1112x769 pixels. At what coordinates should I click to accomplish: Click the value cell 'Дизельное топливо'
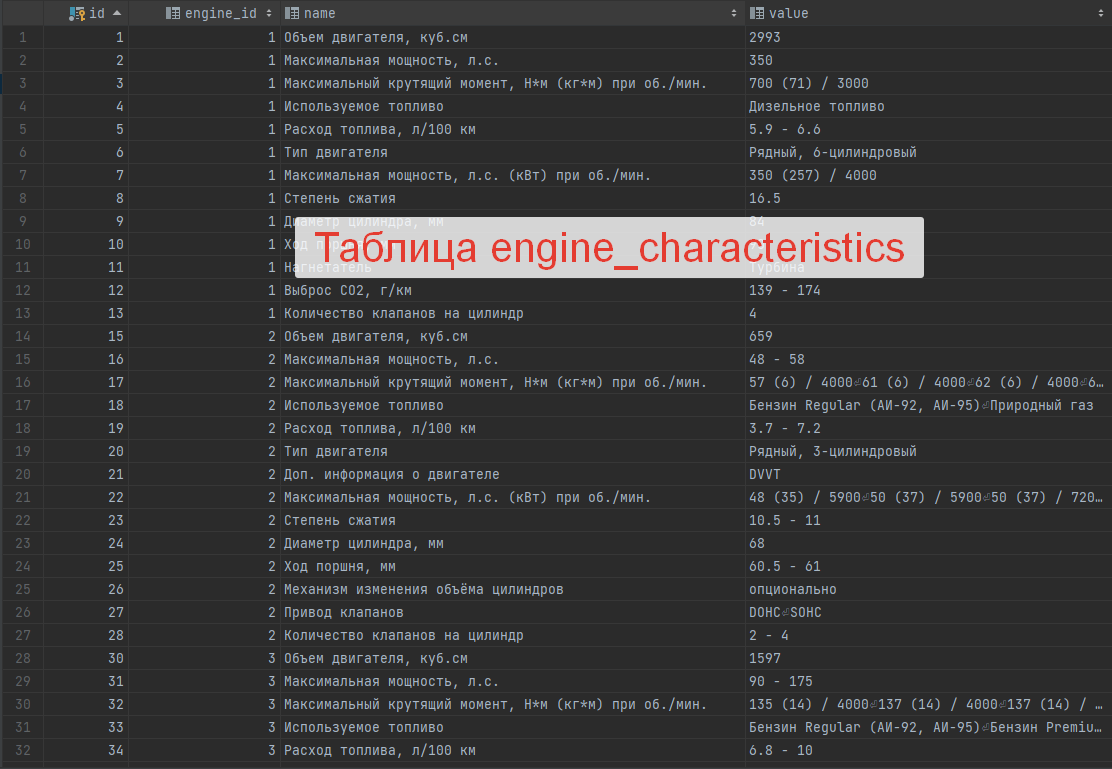coord(816,106)
